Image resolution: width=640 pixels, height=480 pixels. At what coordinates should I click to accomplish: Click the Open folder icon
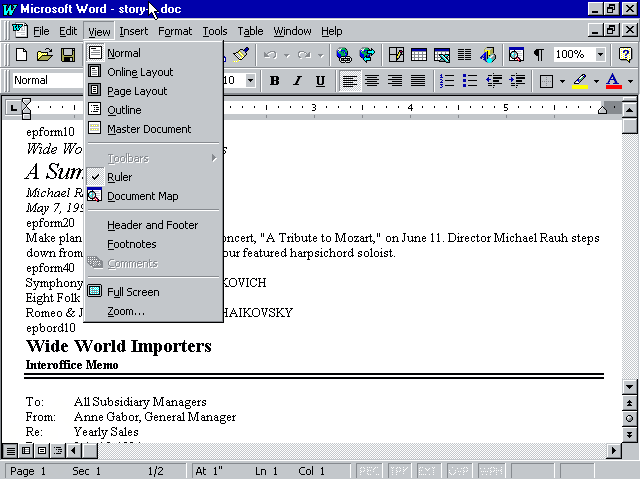click(44, 54)
